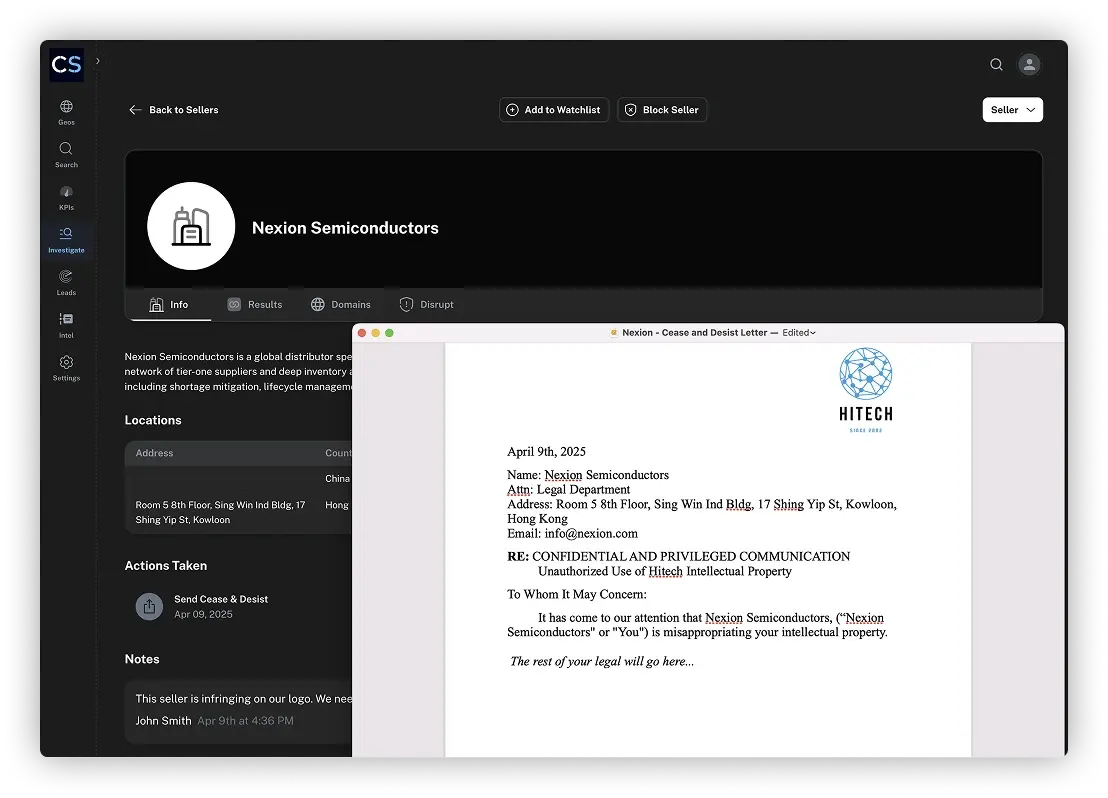Click the document title Nexion - Cease and Desist Letter

pyautogui.click(x=695, y=333)
